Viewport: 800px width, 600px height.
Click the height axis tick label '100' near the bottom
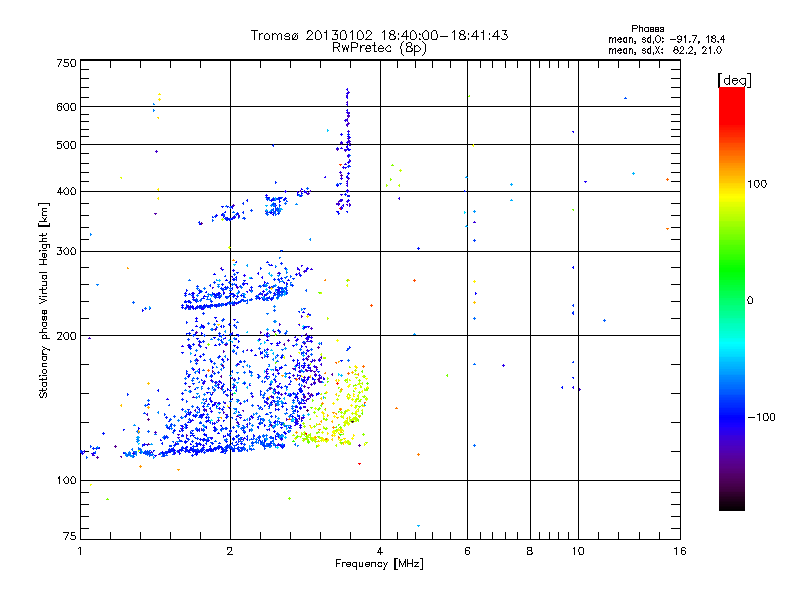coord(66,480)
